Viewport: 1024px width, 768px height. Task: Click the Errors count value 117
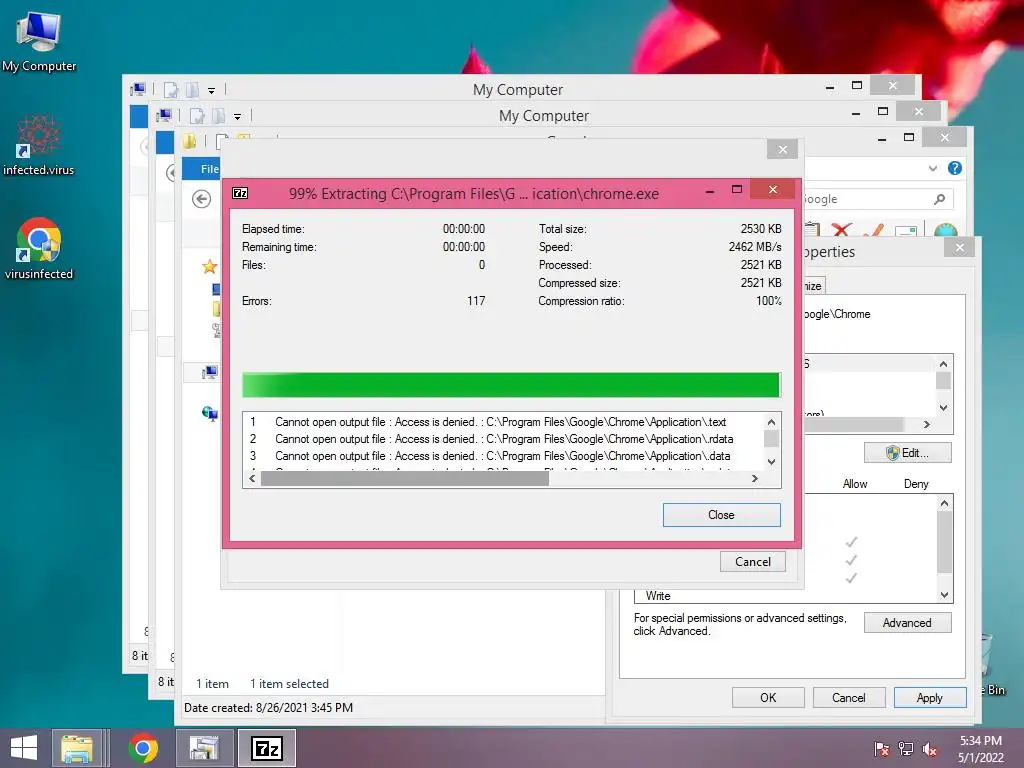click(x=476, y=301)
